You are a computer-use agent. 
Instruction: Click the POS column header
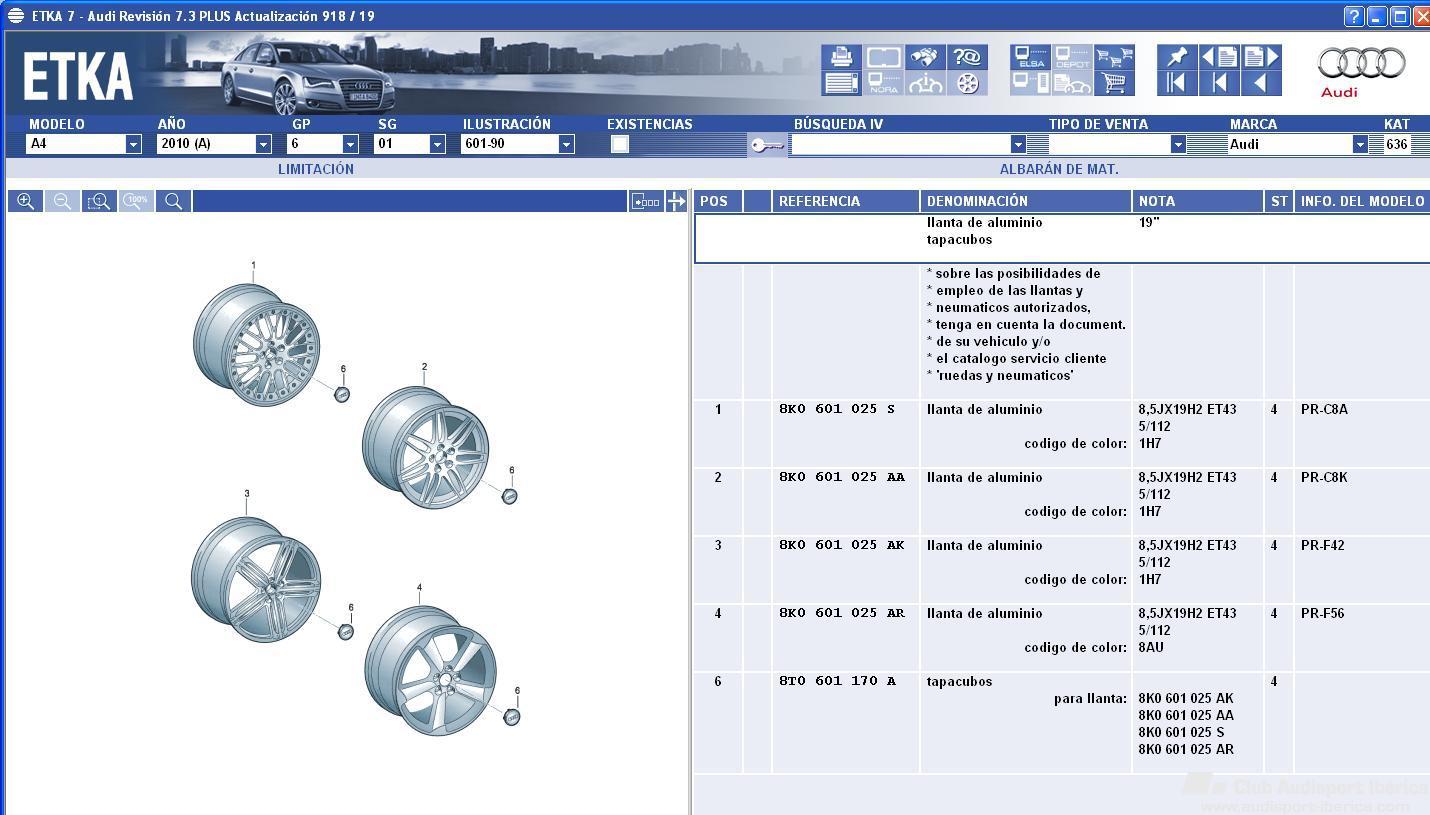(x=718, y=201)
